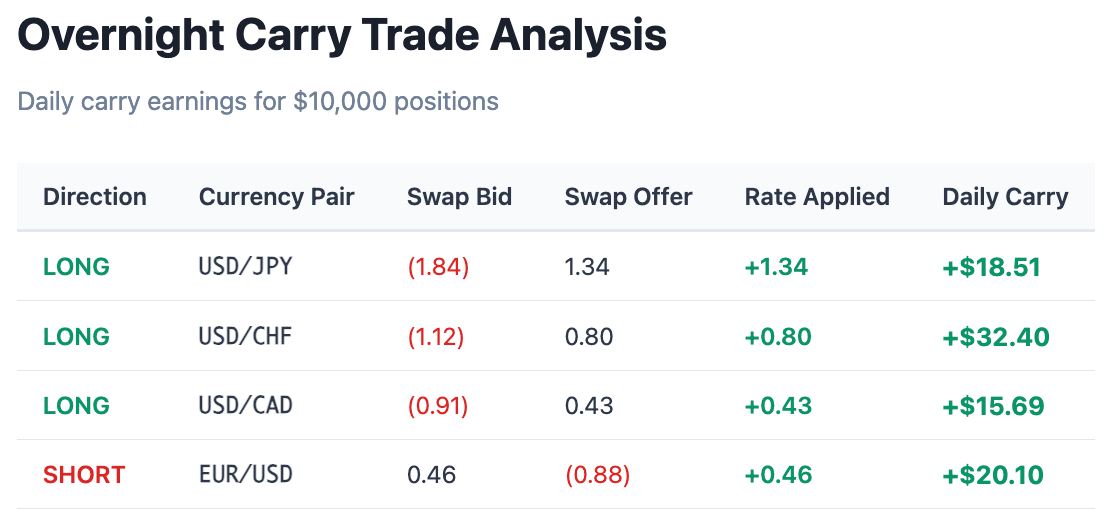Select the +$32.40 daily carry value

click(x=996, y=337)
